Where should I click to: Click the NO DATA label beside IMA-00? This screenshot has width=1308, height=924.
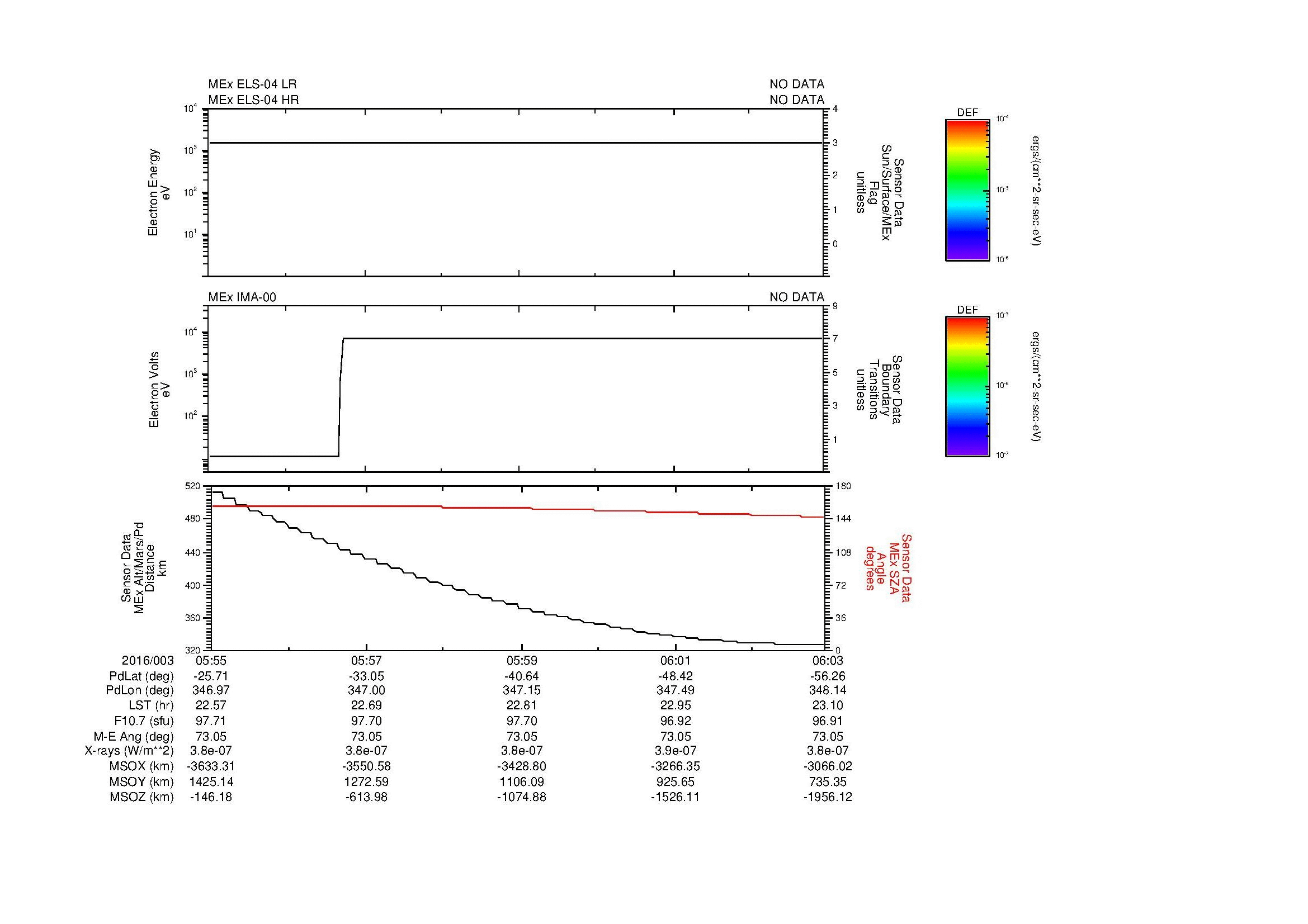pos(797,297)
